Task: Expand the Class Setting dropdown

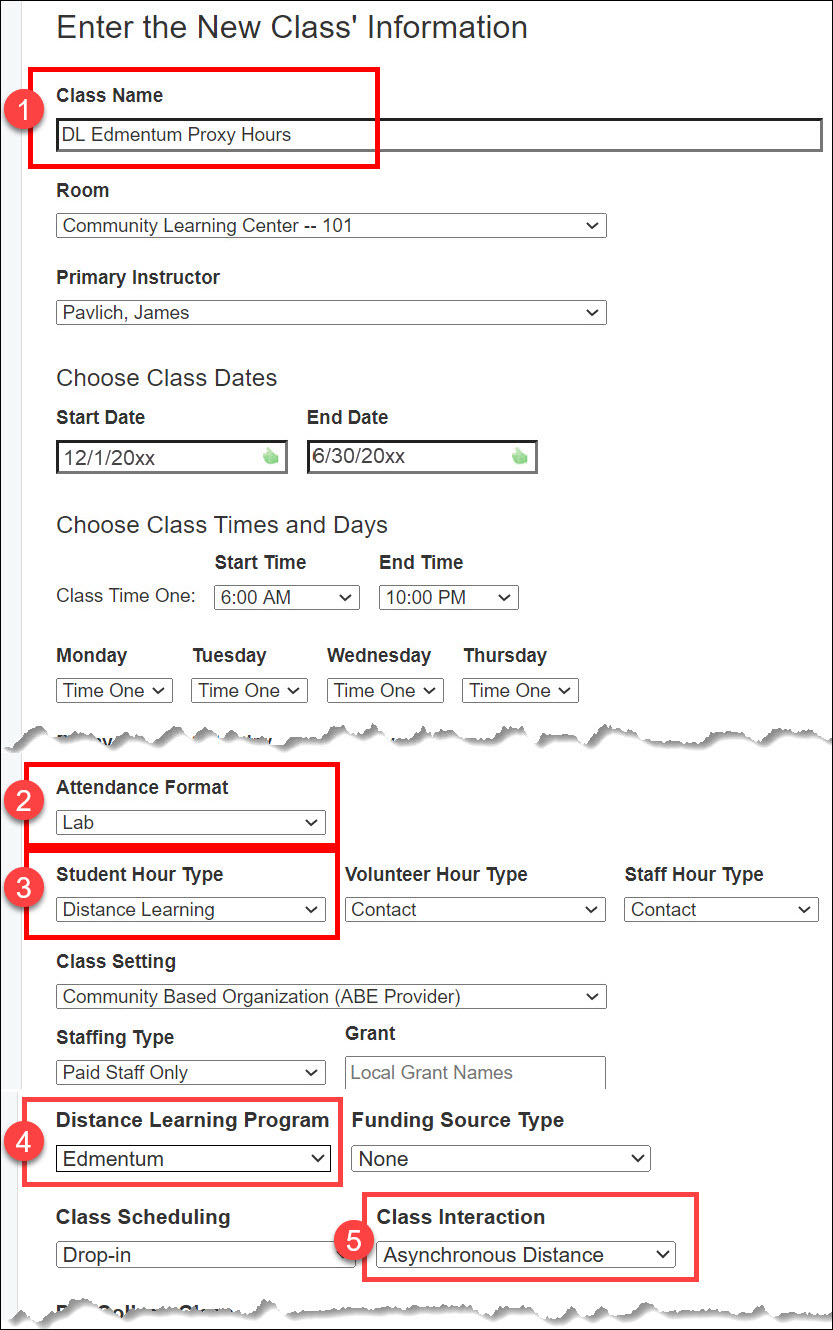Action: point(331,997)
